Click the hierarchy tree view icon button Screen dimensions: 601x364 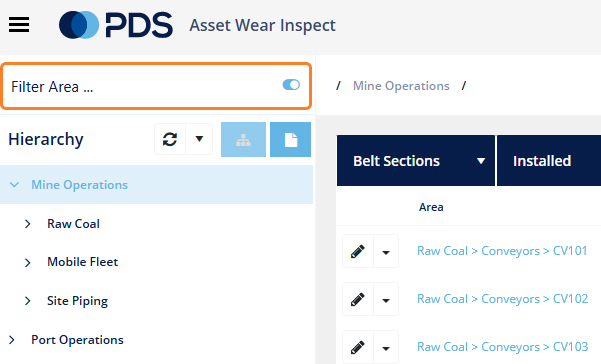click(x=243, y=139)
